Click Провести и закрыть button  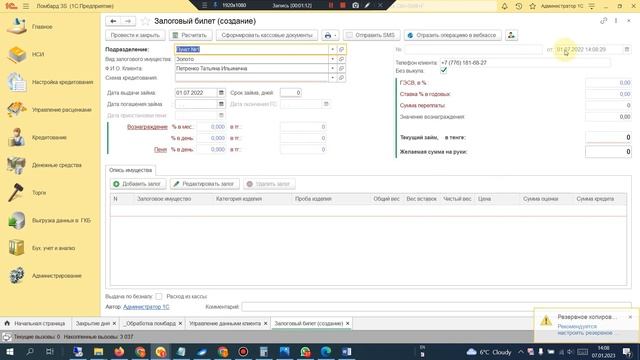coord(135,36)
